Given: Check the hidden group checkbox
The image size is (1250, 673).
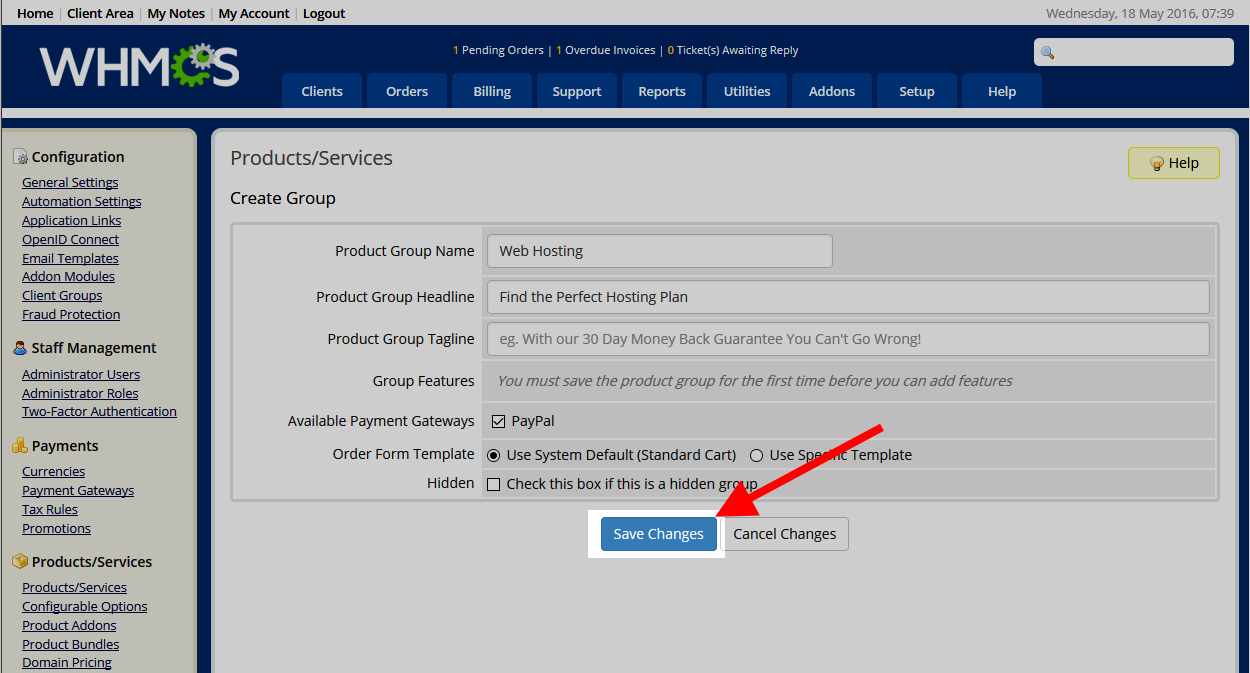Looking at the screenshot, I should click(493, 484).
